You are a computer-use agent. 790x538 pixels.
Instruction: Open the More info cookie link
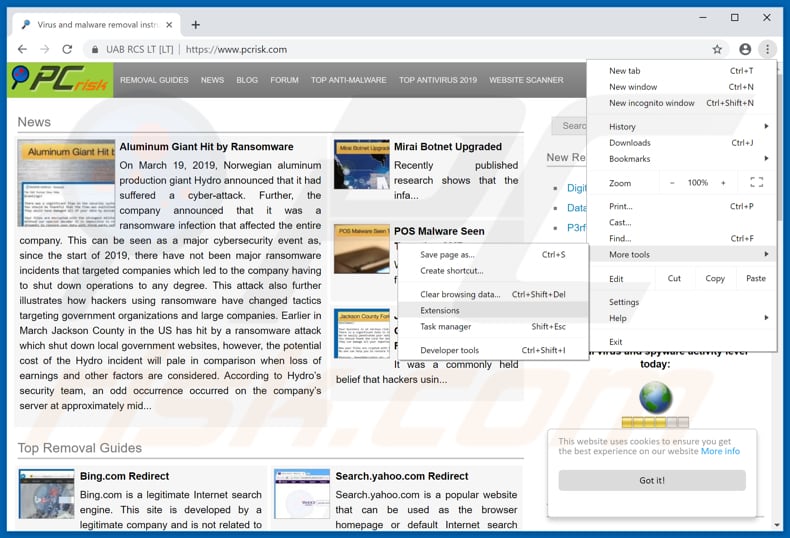720,451
